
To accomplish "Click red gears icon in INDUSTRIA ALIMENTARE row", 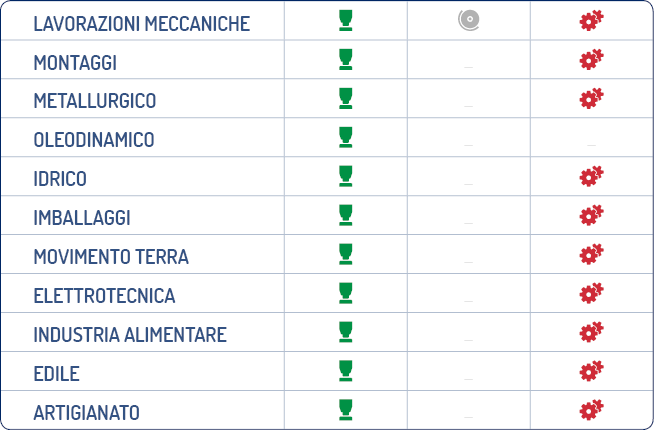I will click(591, 332).
